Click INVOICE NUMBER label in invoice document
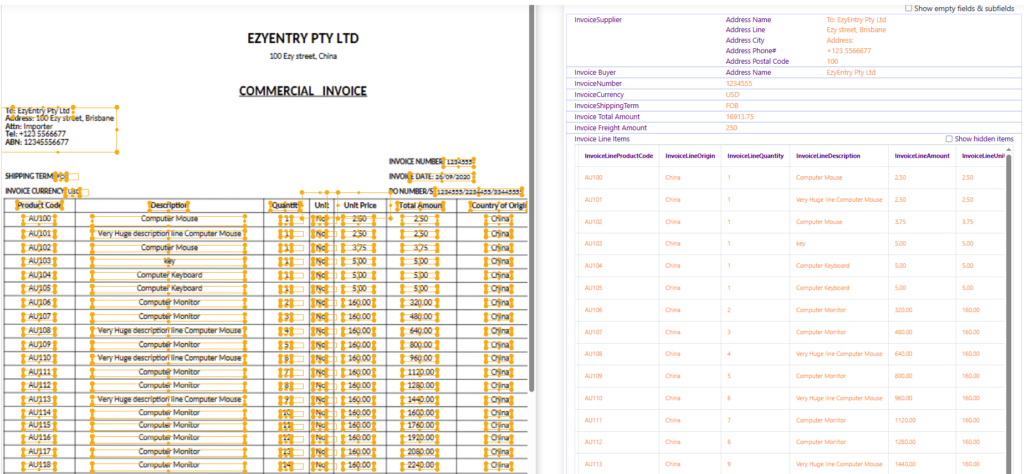 click(416, 161)
